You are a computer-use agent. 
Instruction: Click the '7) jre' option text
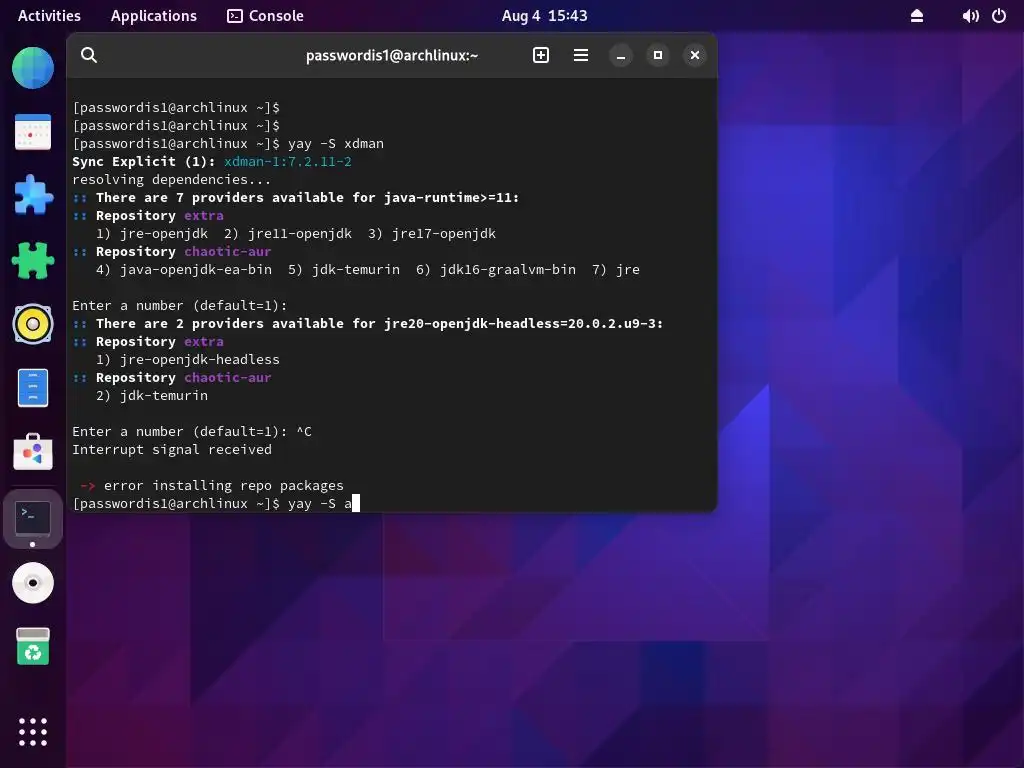(616, 269)
